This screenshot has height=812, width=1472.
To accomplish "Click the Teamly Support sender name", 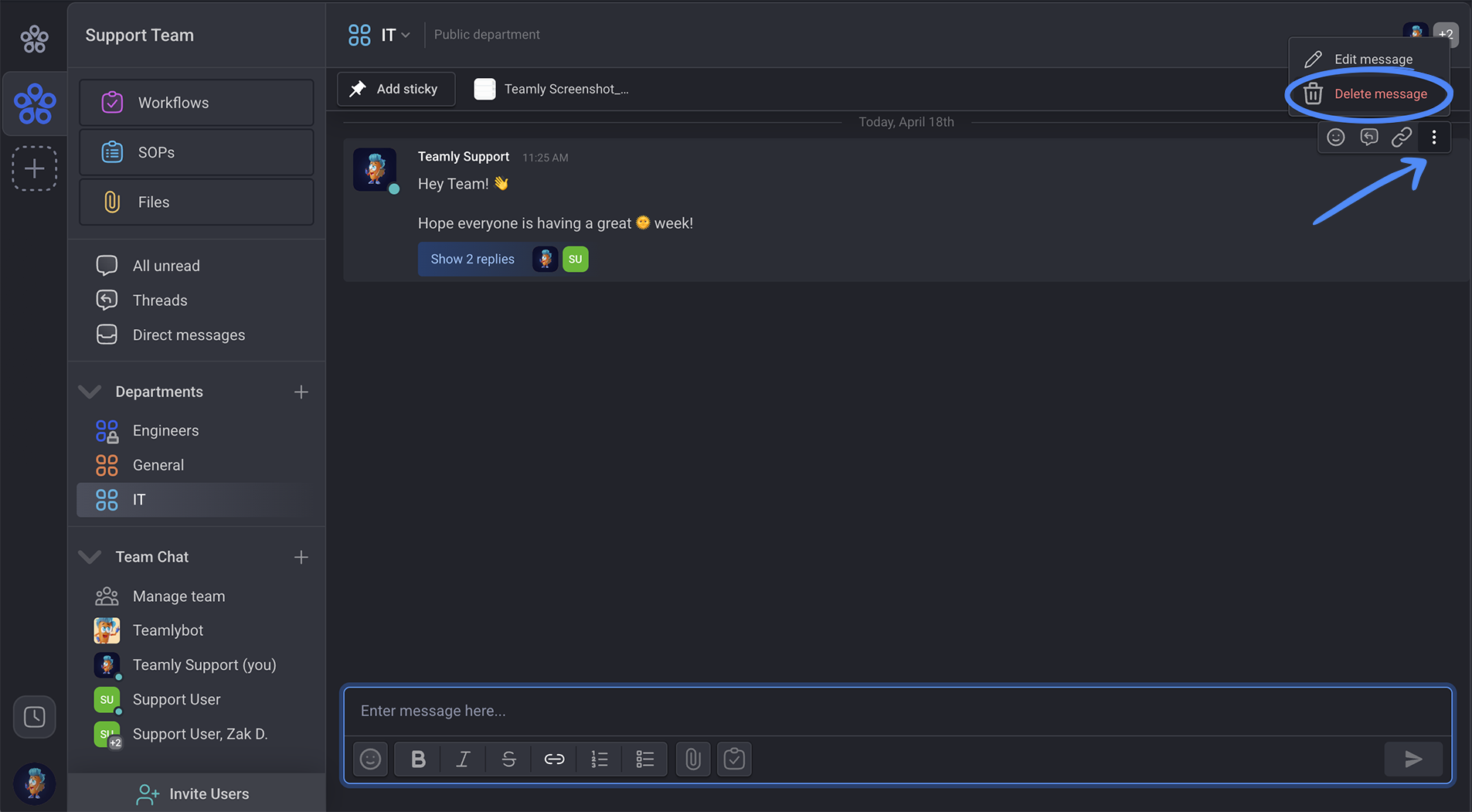I will pos(464,156).
